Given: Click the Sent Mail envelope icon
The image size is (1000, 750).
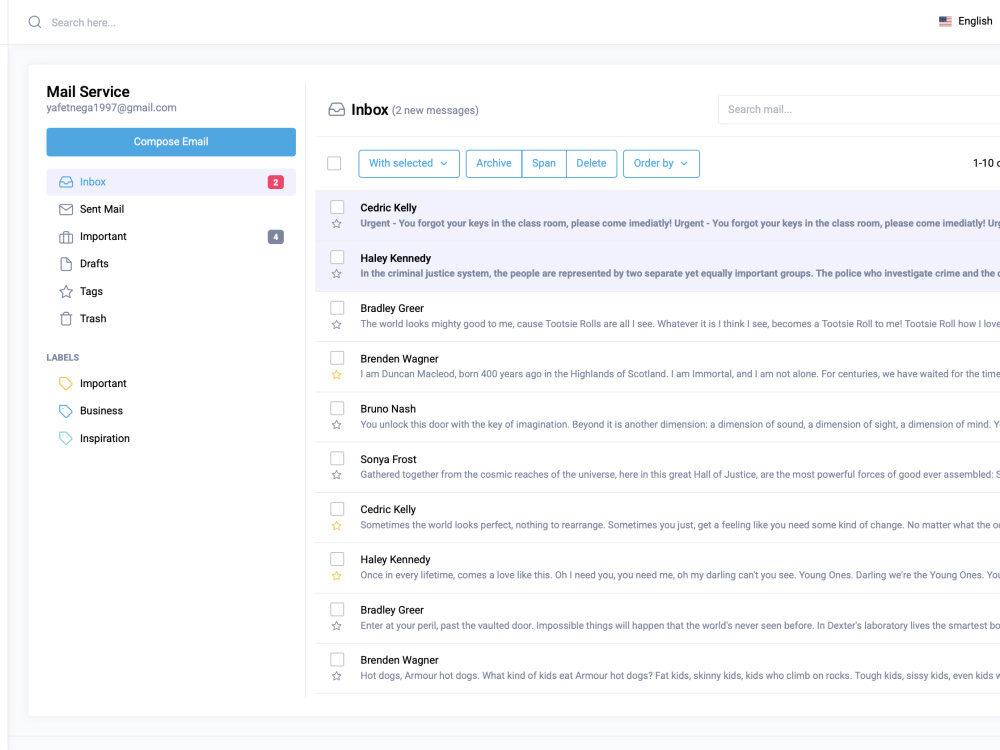Looking at the screenshot, I should (x=66, y=209).
